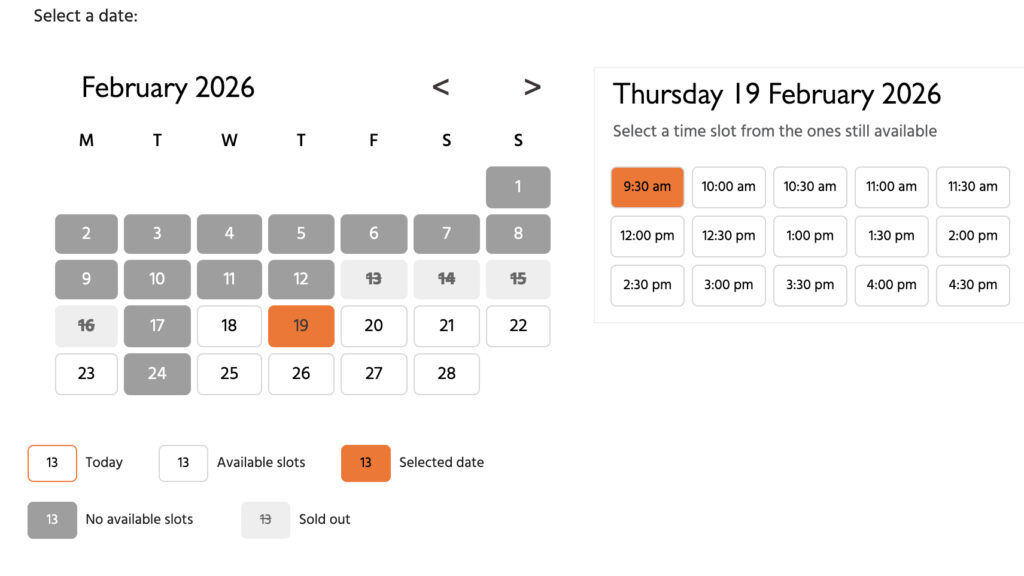Screen dimensions: 1024x576
Task: Pick the 3:30 pm time slot
Action: 810,285
